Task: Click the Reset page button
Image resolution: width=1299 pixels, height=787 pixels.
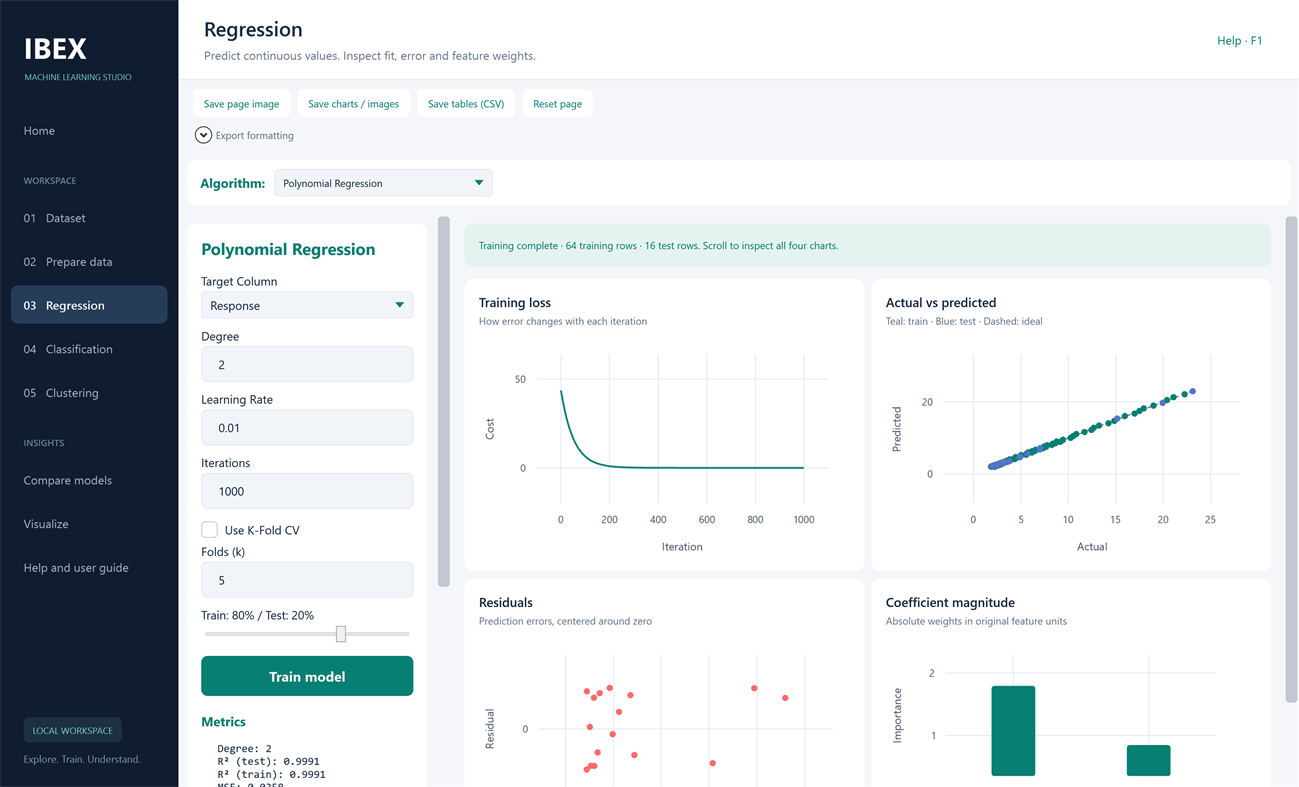Action: 557,104
